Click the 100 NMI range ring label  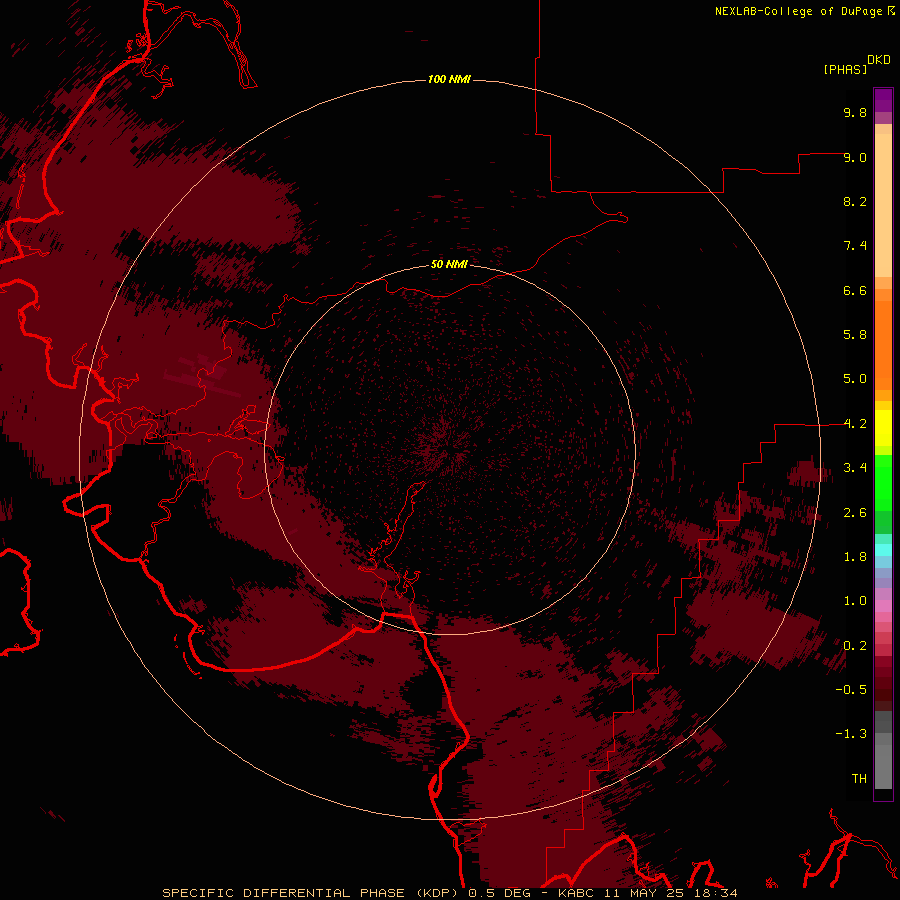(449, 79)
